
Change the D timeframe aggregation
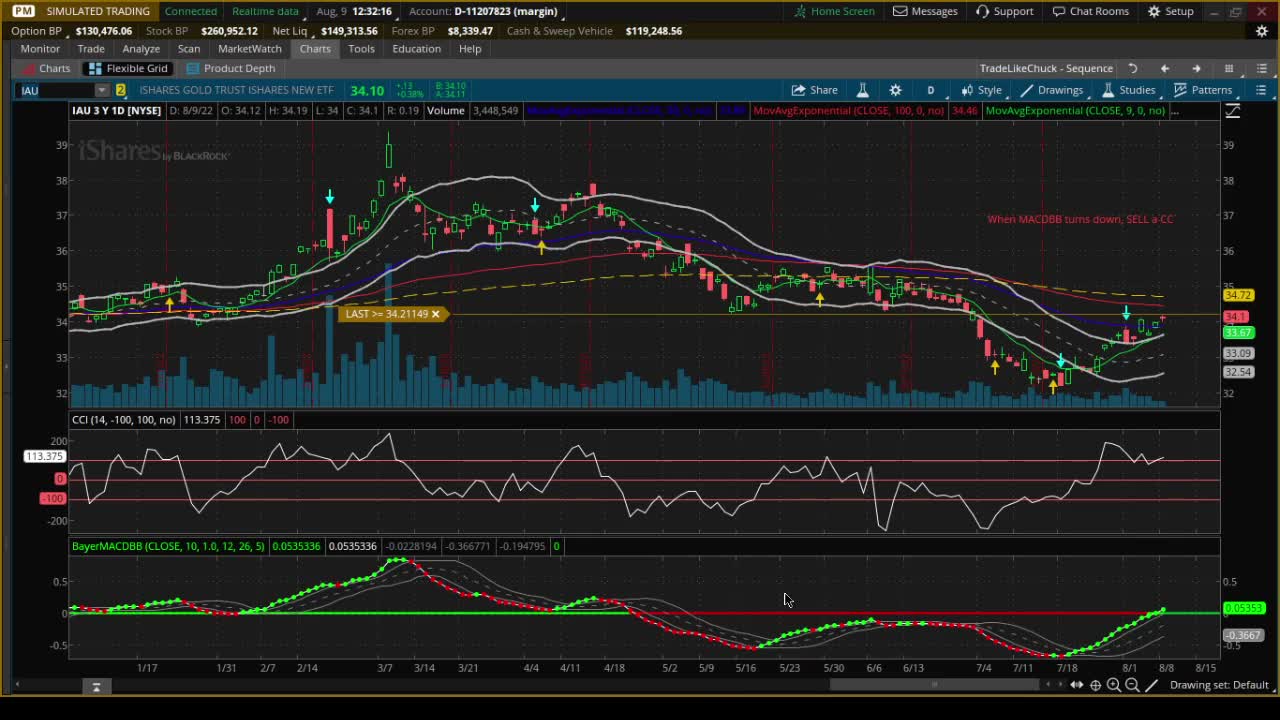[930, 90]
